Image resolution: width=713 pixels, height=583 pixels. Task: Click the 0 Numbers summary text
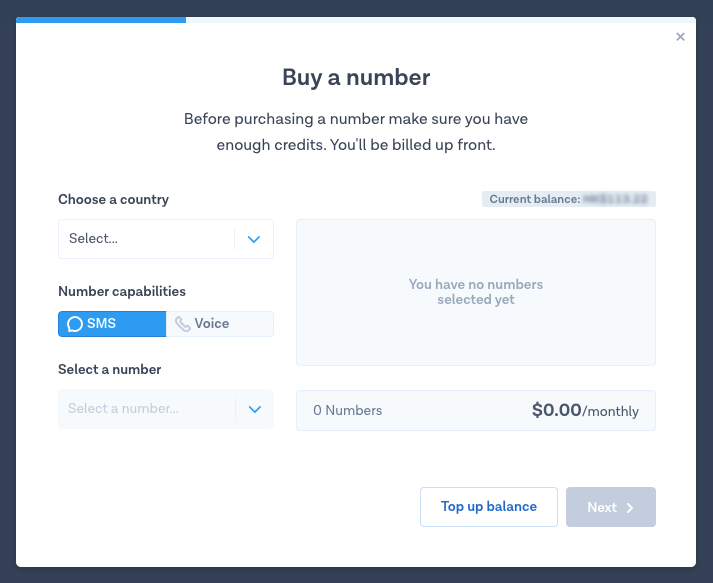pos(347,411)
